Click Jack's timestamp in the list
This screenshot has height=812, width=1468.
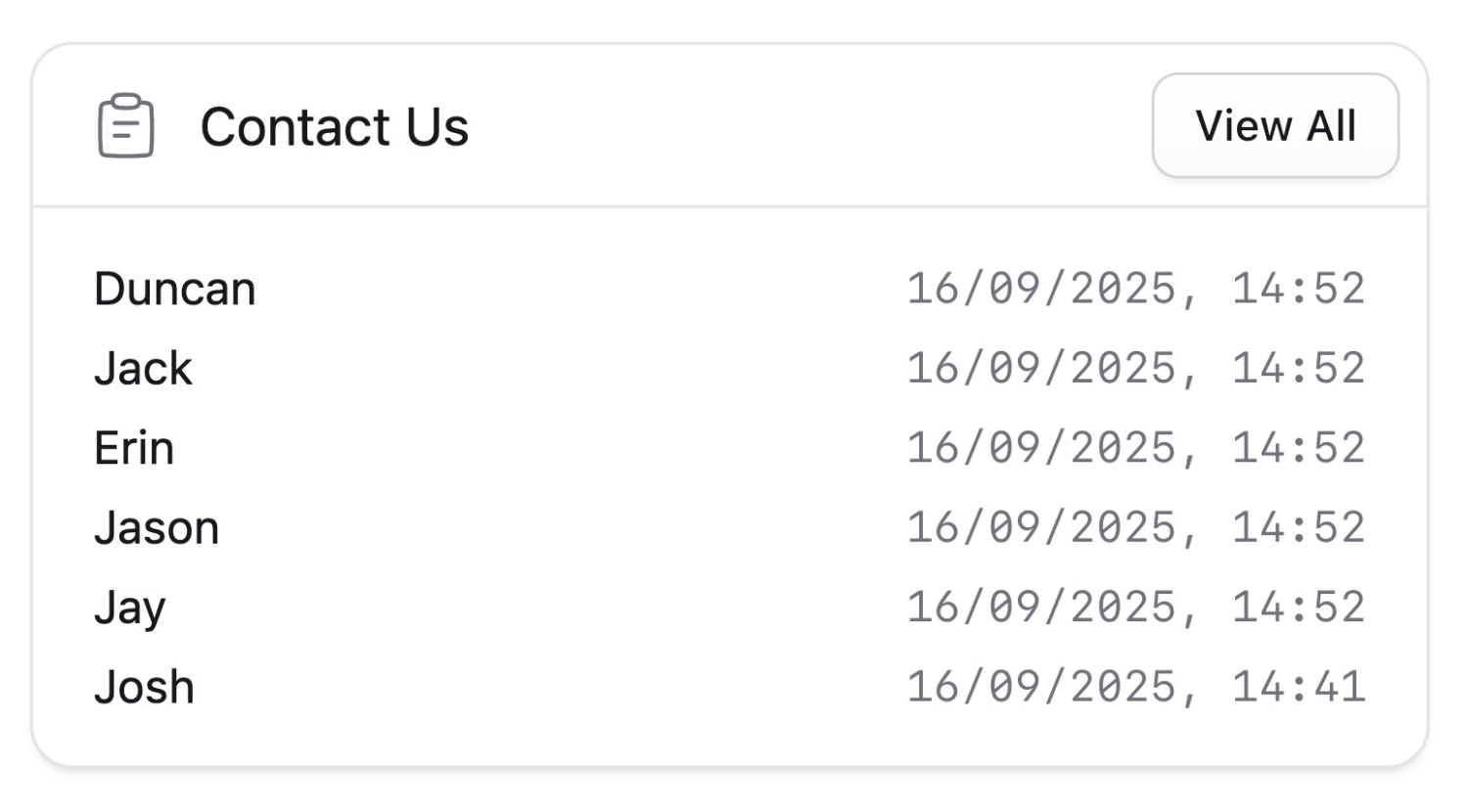[x=1135, y=367]
